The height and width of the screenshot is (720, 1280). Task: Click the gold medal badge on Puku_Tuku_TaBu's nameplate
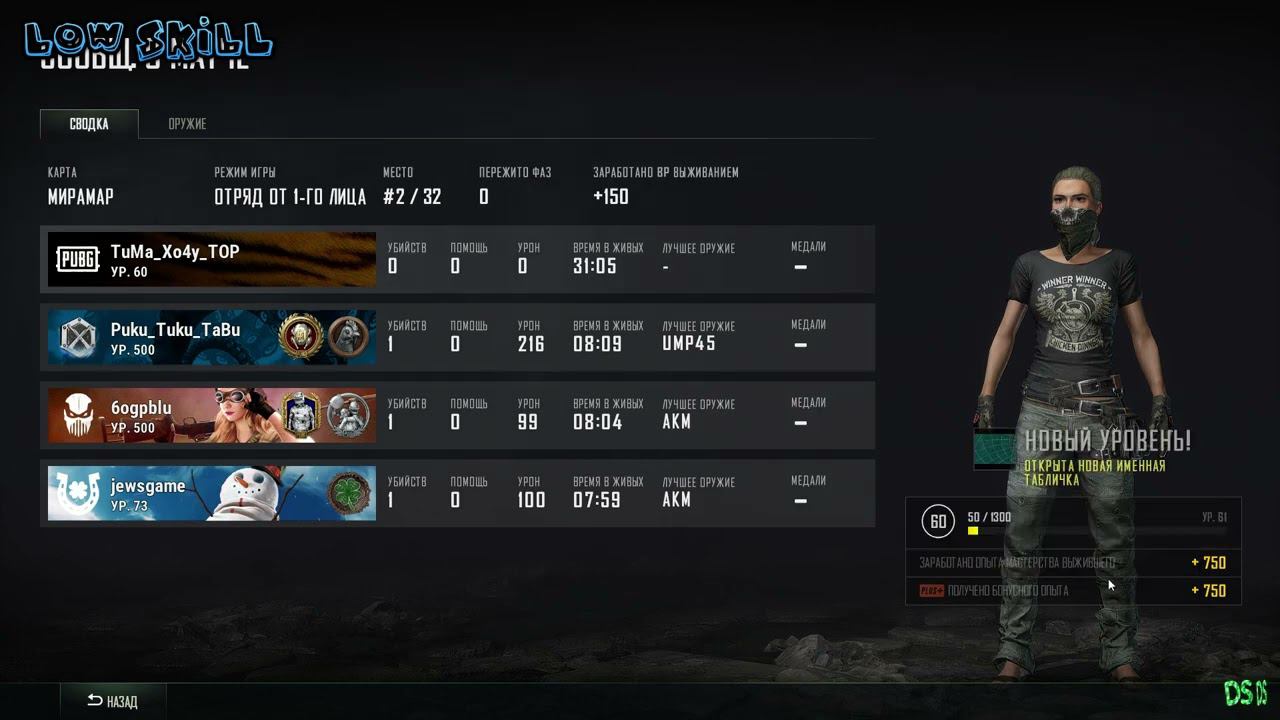[x=299, y=338]
